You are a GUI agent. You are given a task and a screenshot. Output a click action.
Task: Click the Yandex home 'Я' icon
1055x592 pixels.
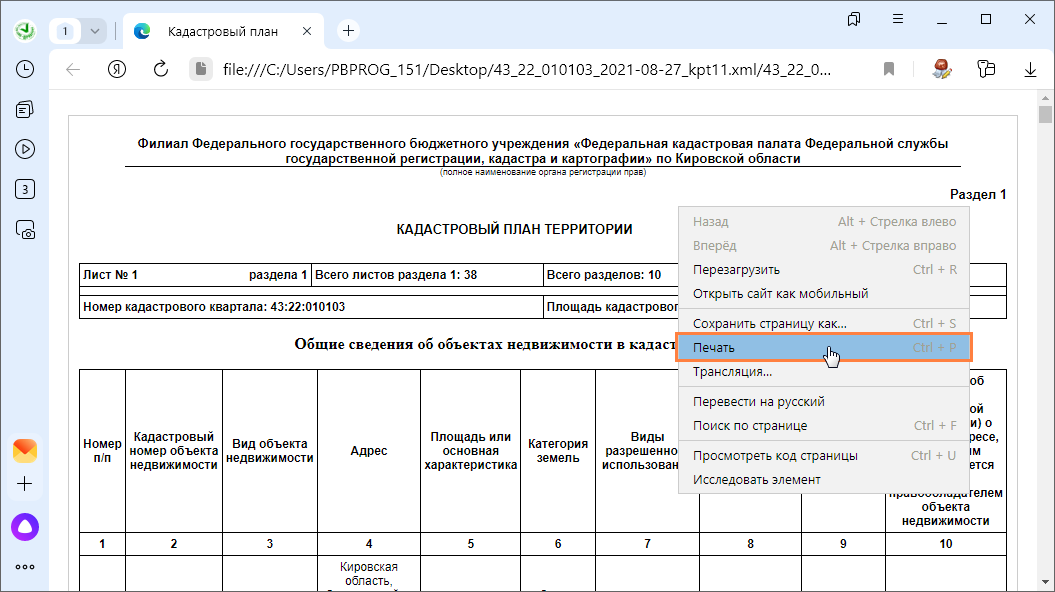point(116,69)
